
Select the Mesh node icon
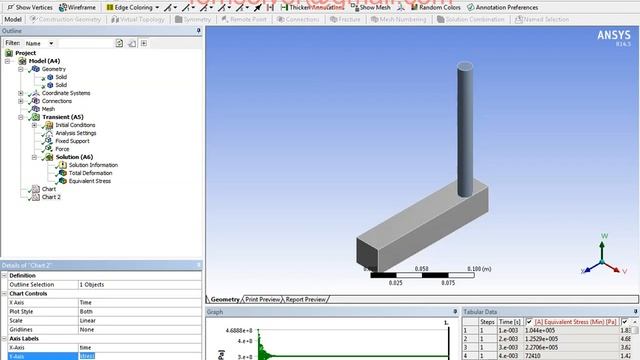tap(36, 109)
